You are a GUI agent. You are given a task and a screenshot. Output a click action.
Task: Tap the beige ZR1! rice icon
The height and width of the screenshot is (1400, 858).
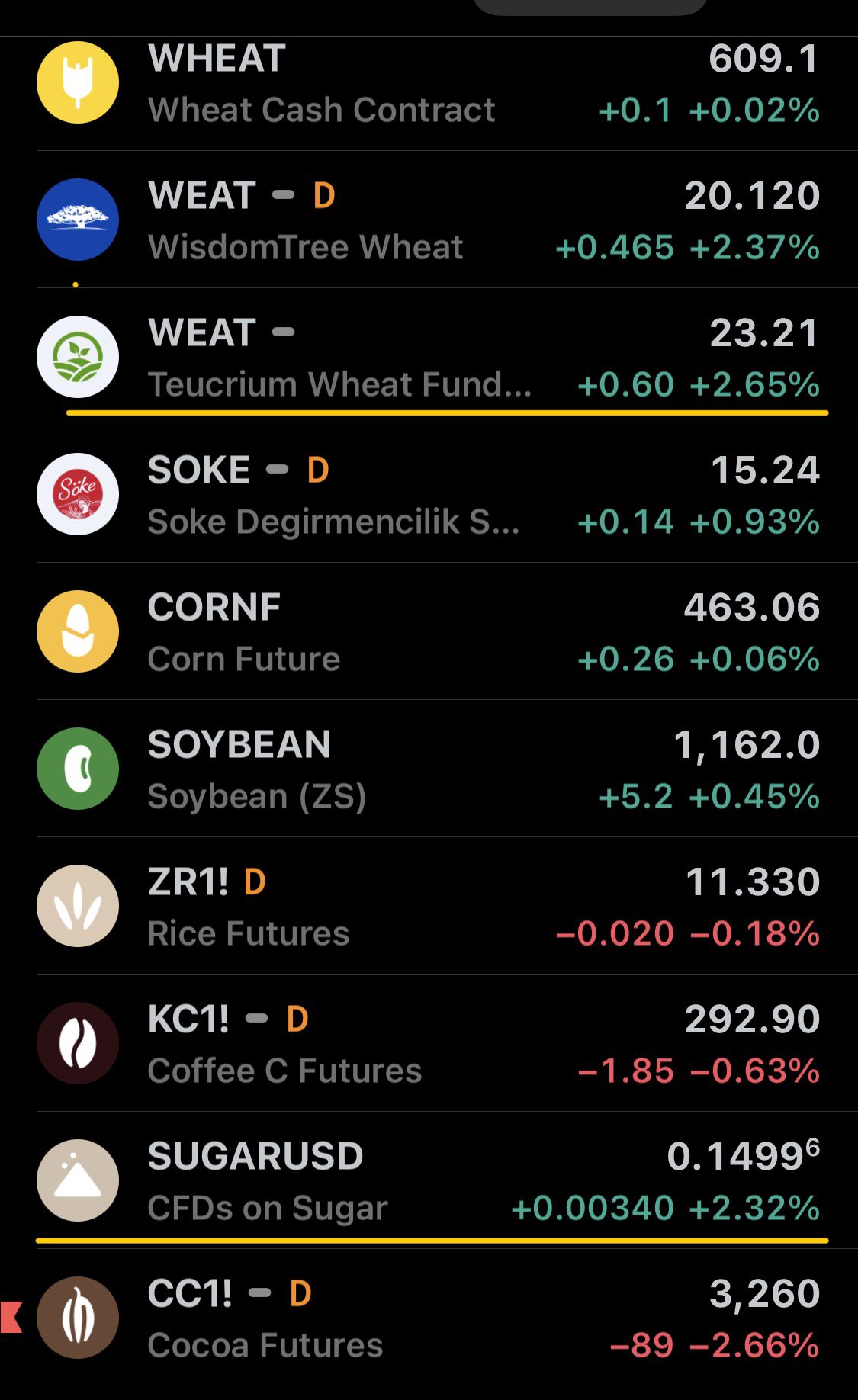click(78, 906)
